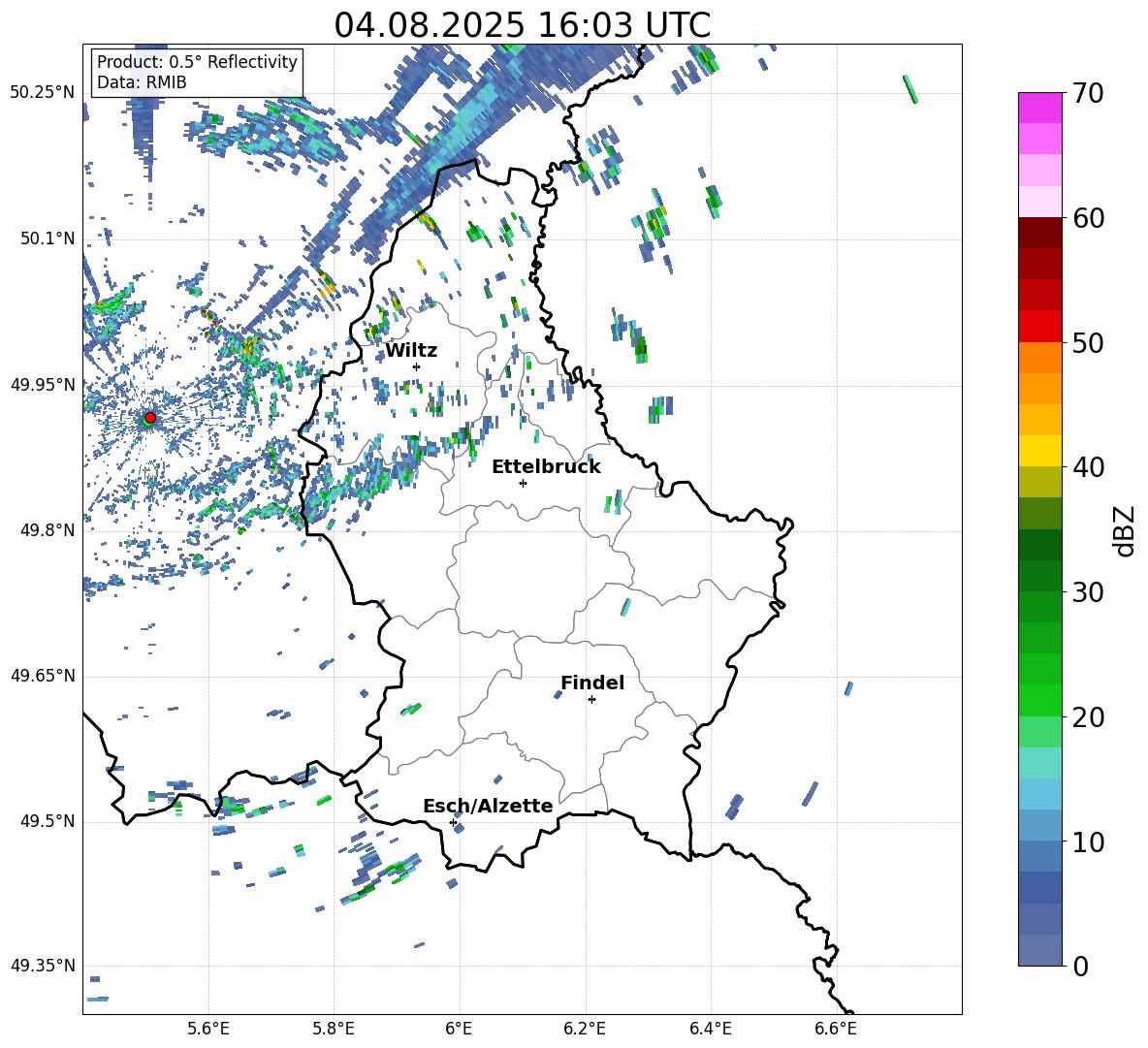1148x1048 pixels.
Task: Click the 0 value on the colorbar
Action: (1080, 967)
